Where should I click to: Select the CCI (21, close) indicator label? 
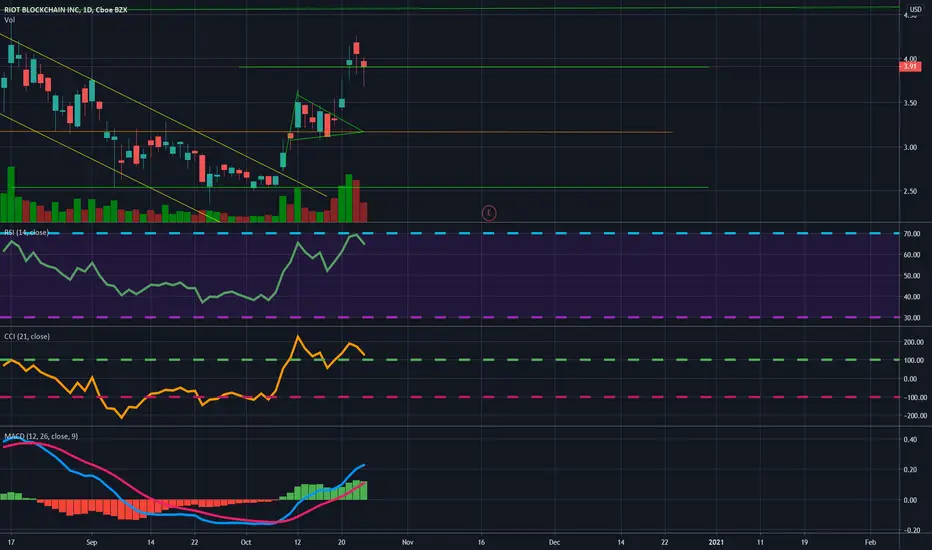click(27, 337)
